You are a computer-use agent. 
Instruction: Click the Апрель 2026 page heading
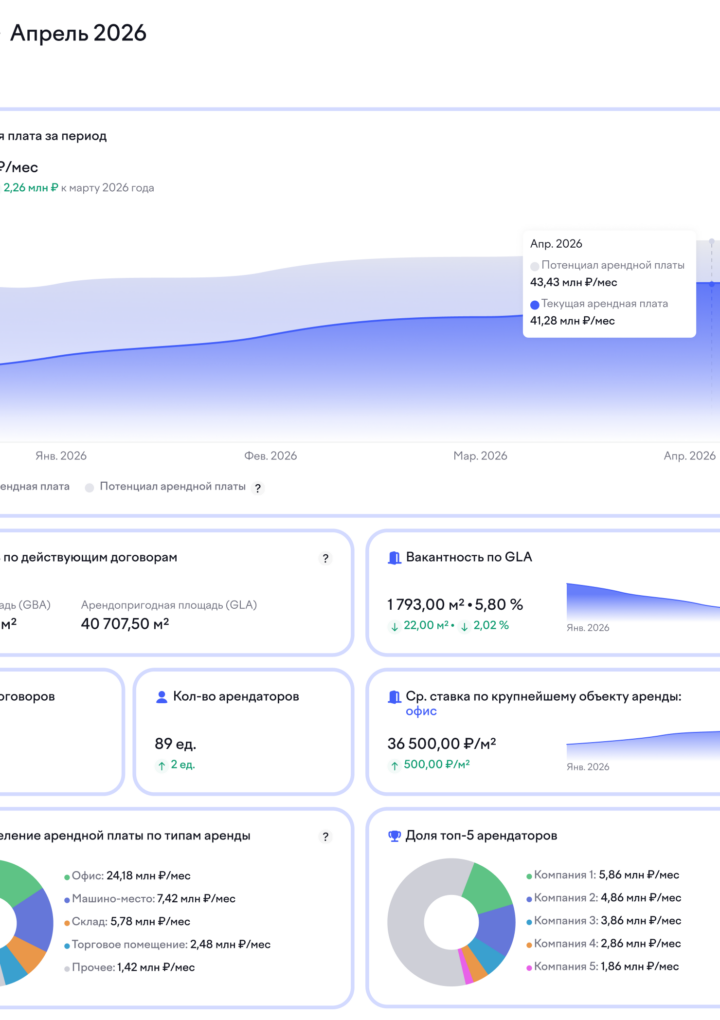point(78,33)
